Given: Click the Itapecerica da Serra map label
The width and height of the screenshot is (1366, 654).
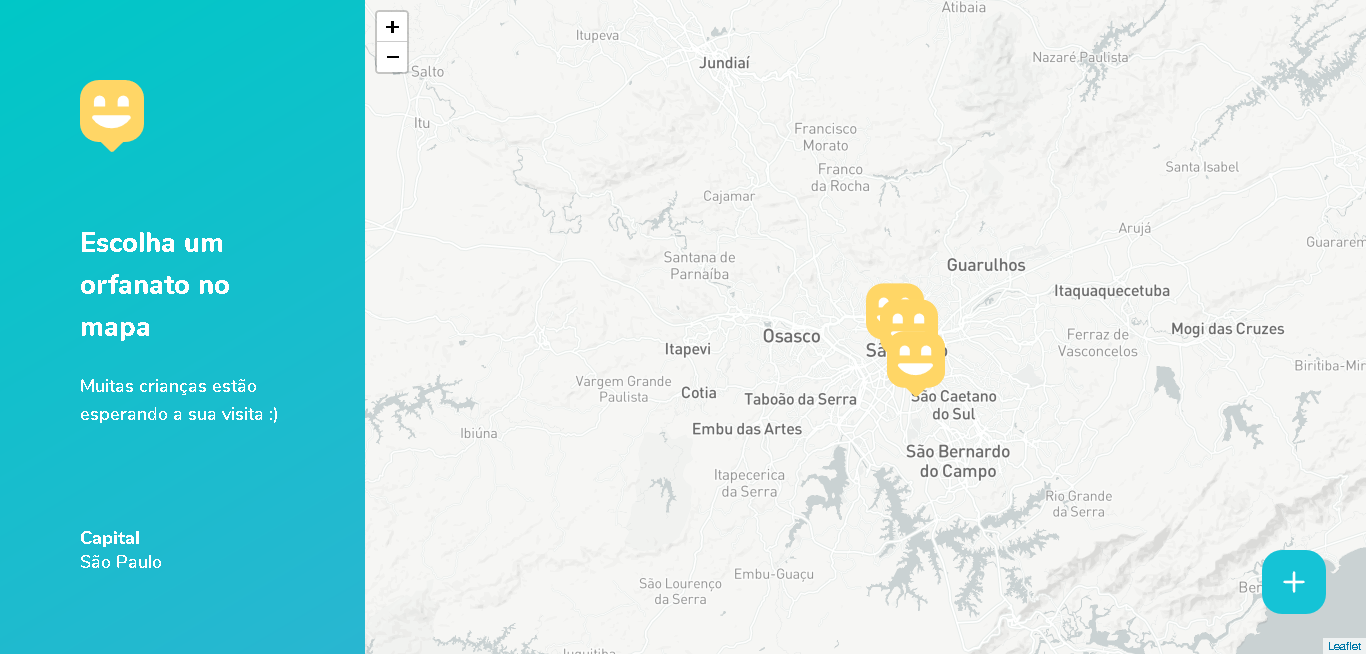Looking at the screenshot, I should (749, 483).
